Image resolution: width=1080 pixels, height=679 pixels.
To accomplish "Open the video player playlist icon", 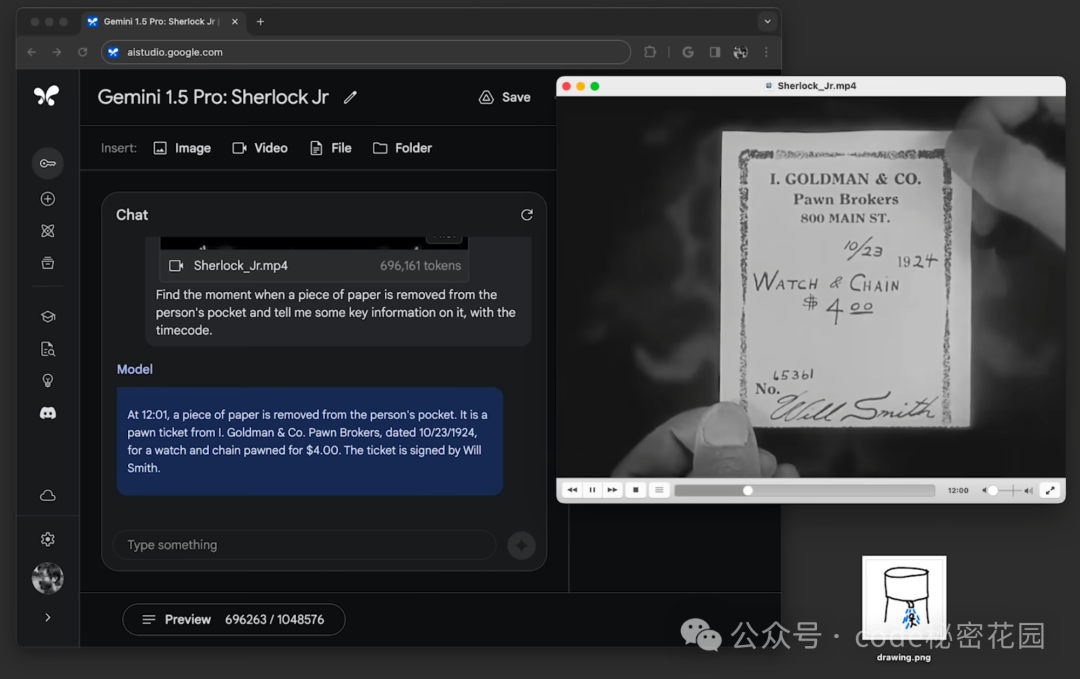I will tap(659, 490).
